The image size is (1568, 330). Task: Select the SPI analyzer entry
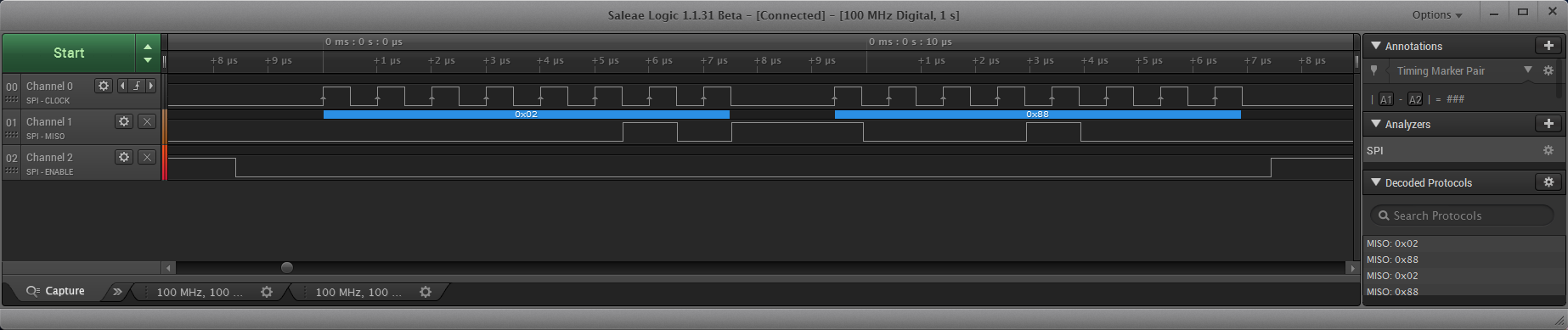1463,150
